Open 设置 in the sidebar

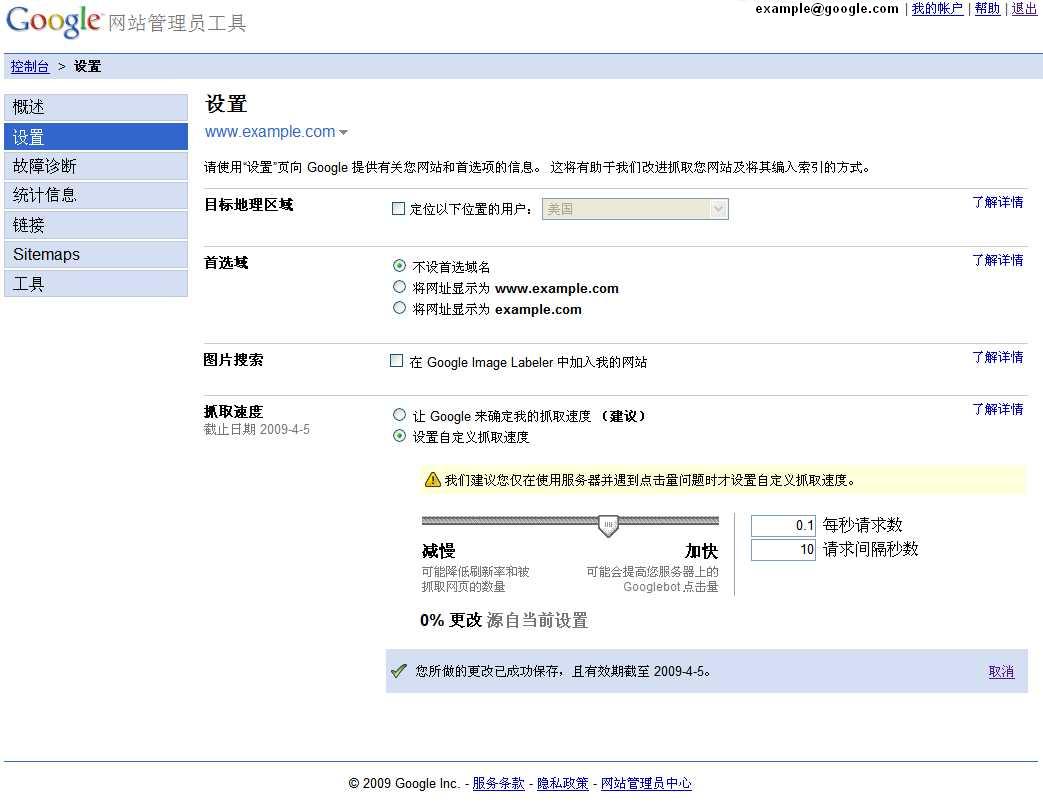tap(96, 137)
